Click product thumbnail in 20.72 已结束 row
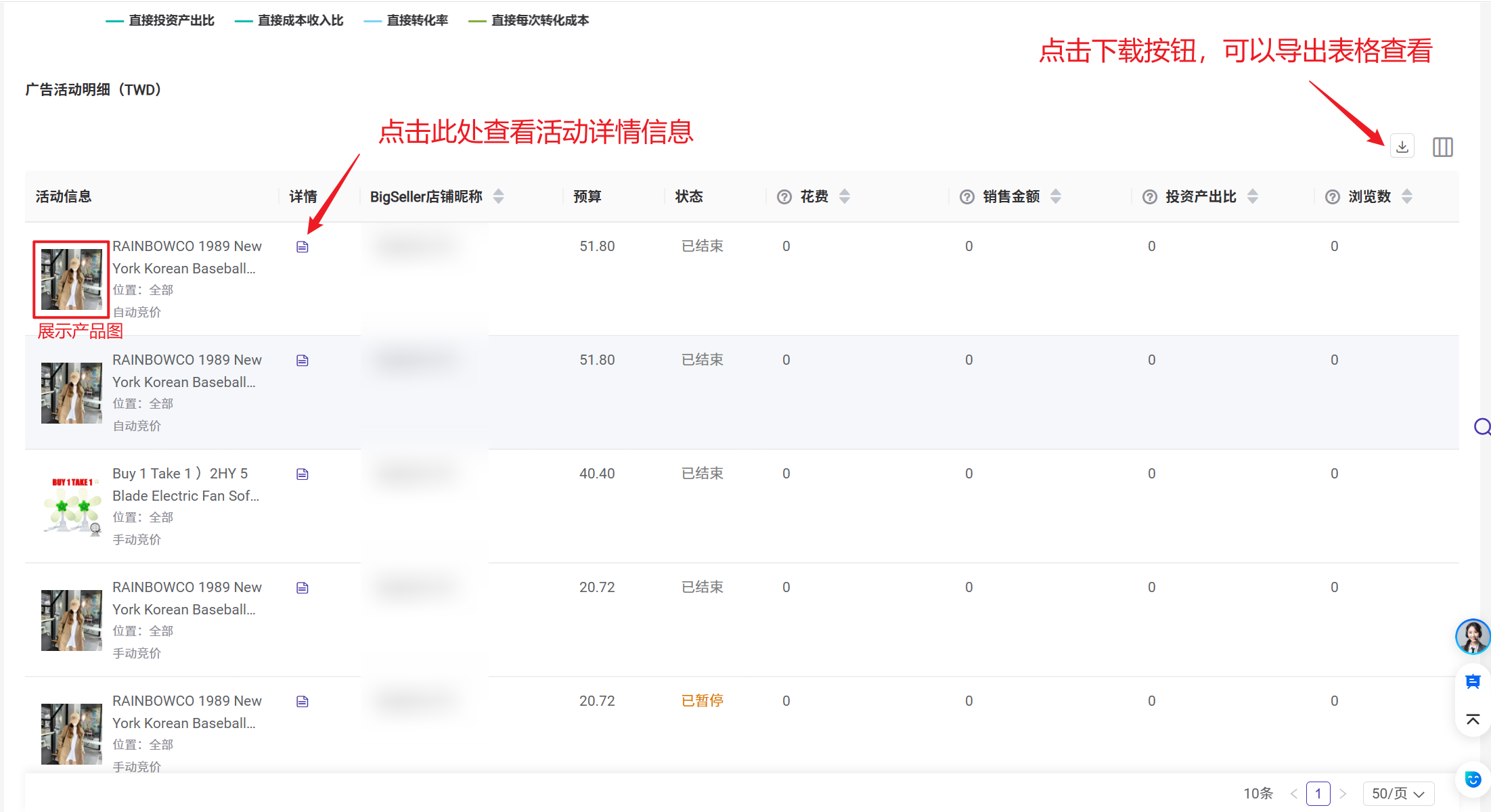This screenshot has width=1491, height=812. 72,621
